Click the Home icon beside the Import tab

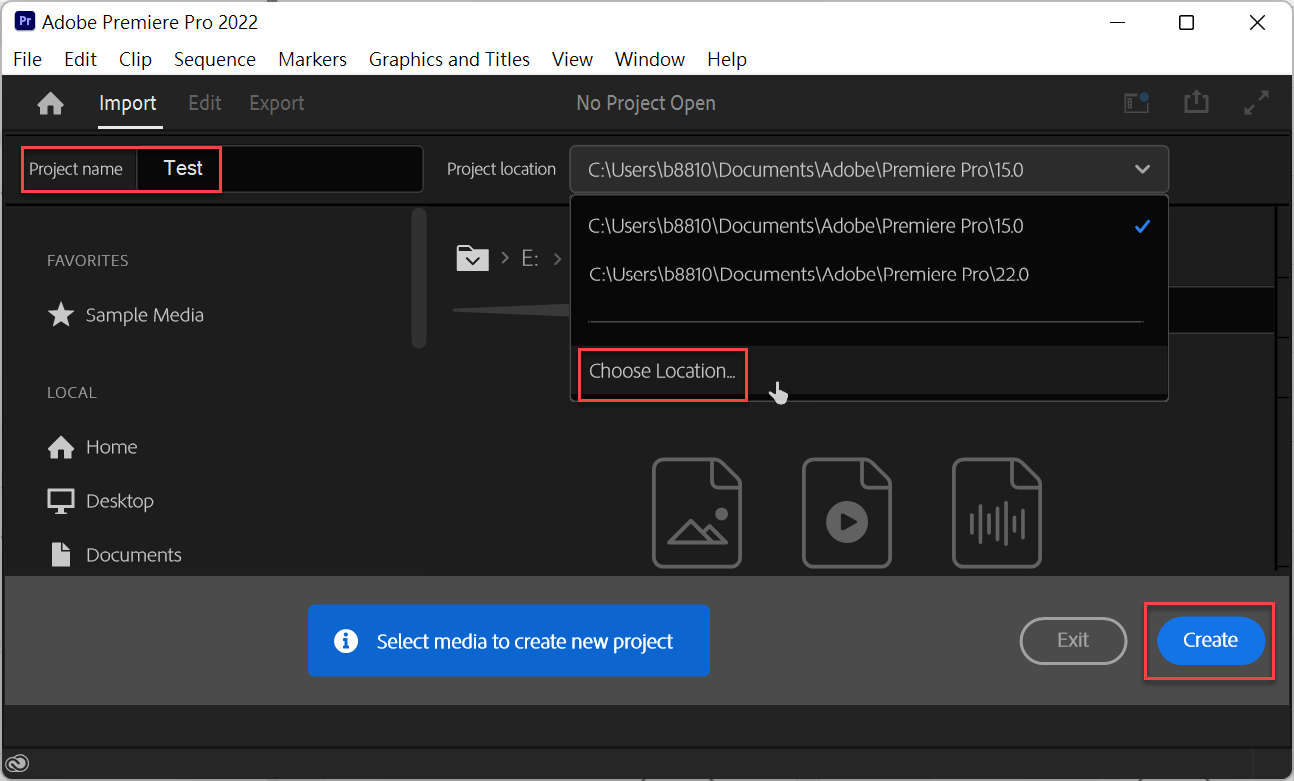pos(50,103)
